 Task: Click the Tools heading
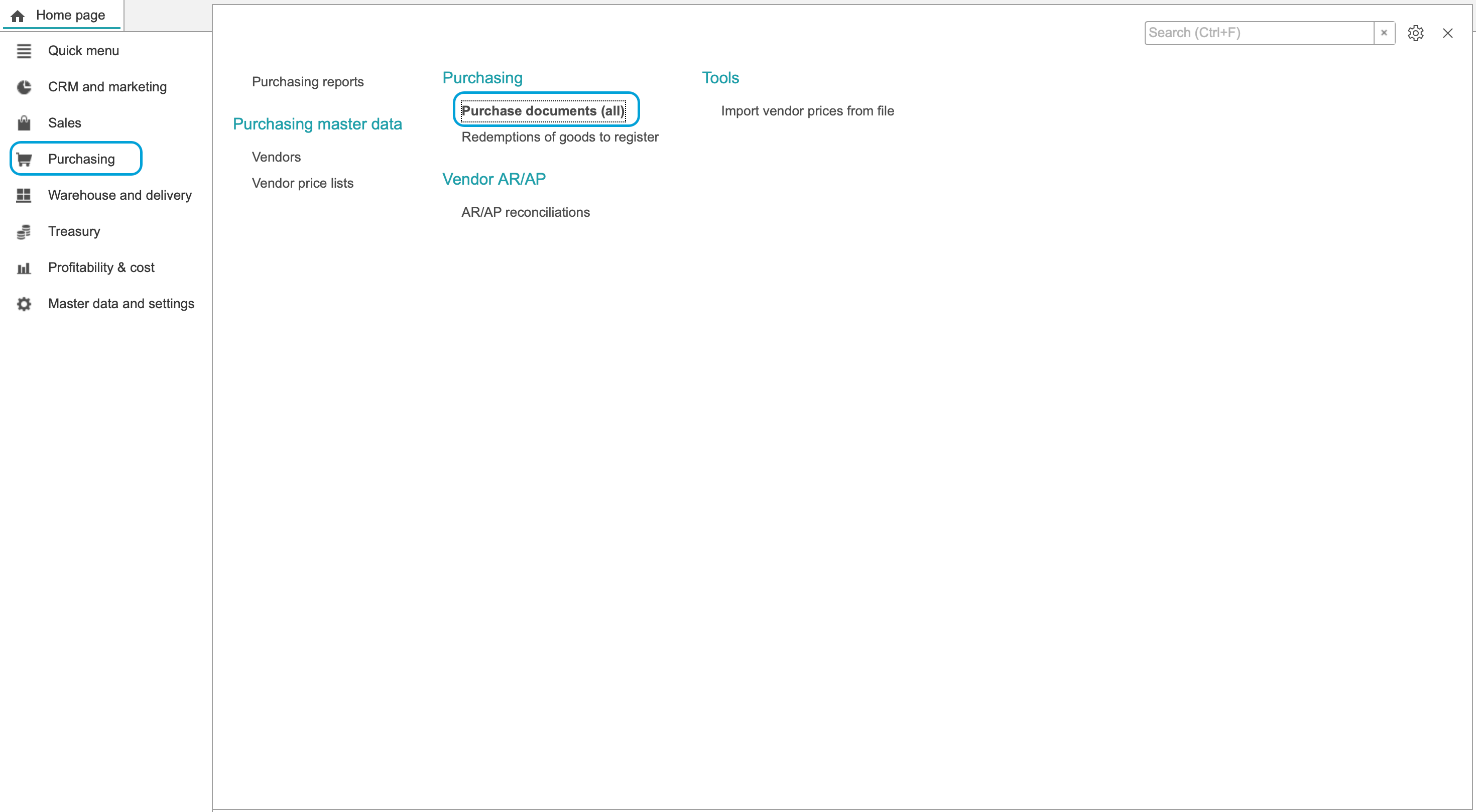pyautogui.click(x=720, y=77)
